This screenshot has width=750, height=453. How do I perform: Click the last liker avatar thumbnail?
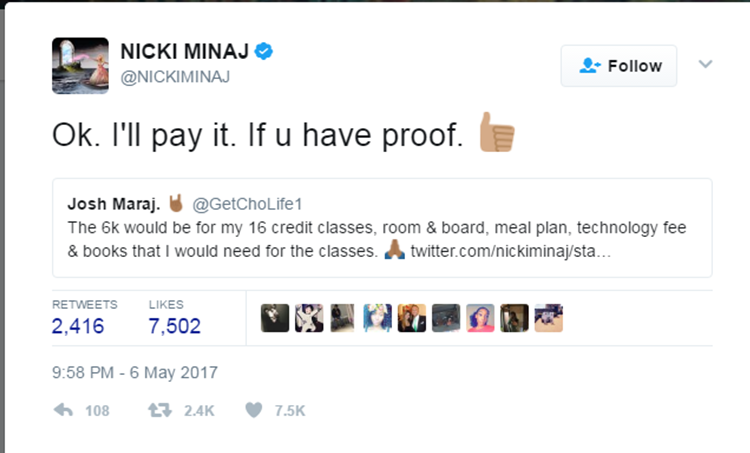(549, 318)
